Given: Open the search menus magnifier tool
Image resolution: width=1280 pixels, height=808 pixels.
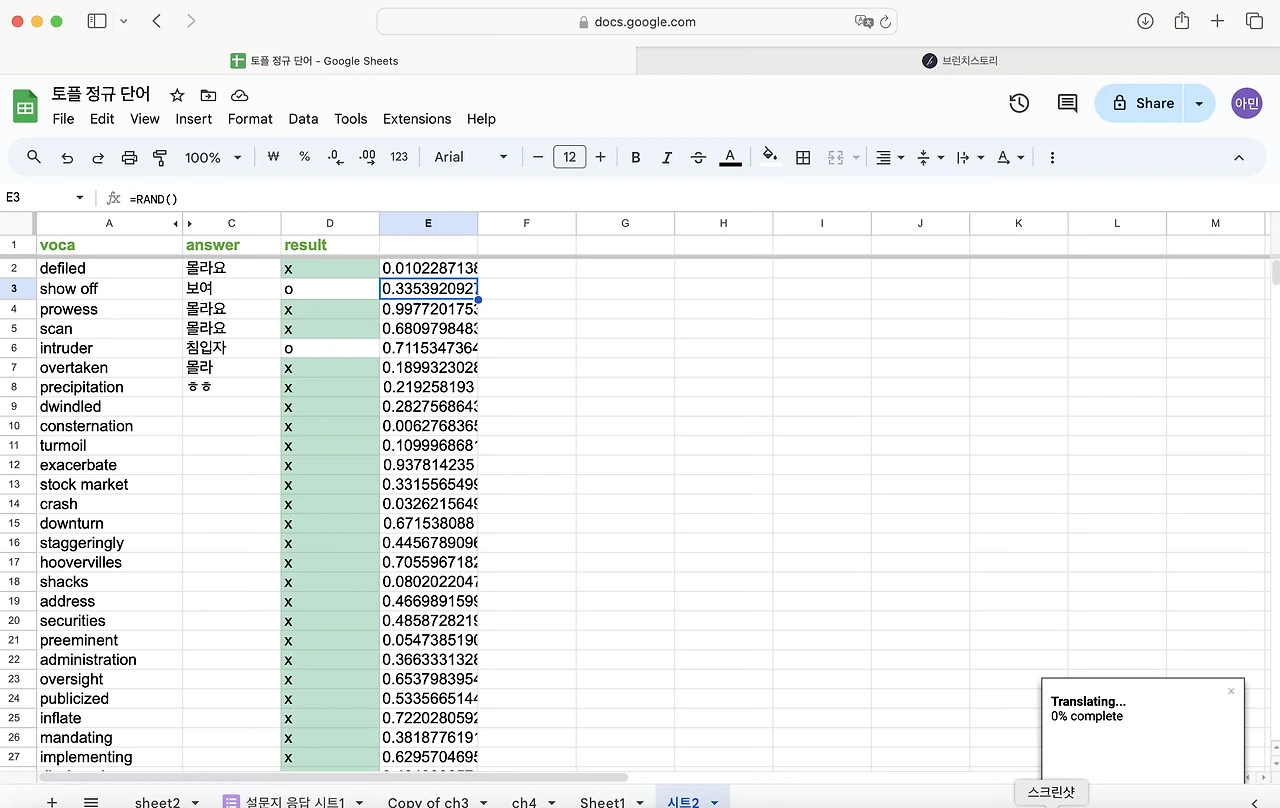Looking at the screenshot, I should point(34,157).
